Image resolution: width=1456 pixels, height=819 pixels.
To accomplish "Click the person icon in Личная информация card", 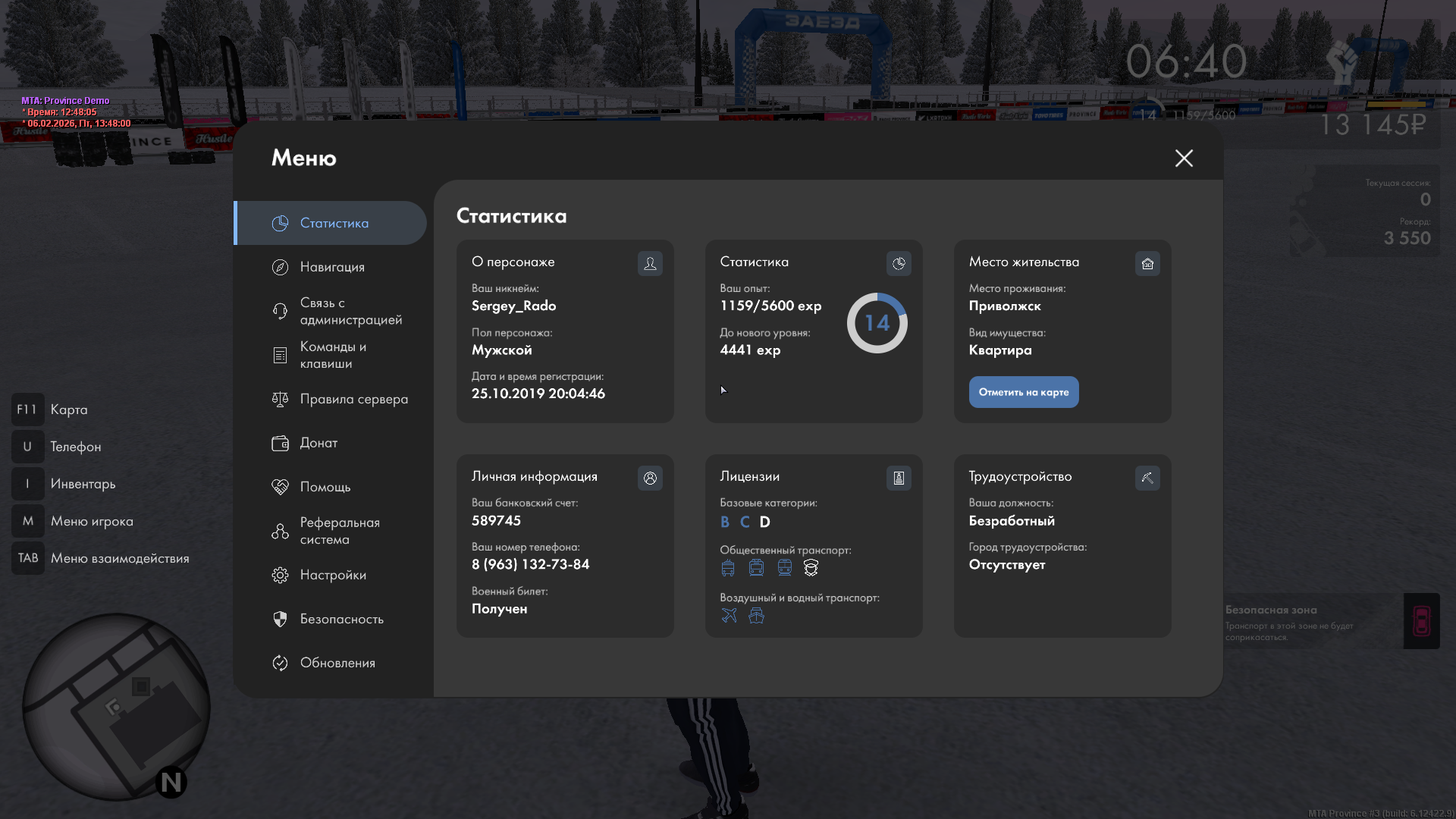I will coord(650,478).
